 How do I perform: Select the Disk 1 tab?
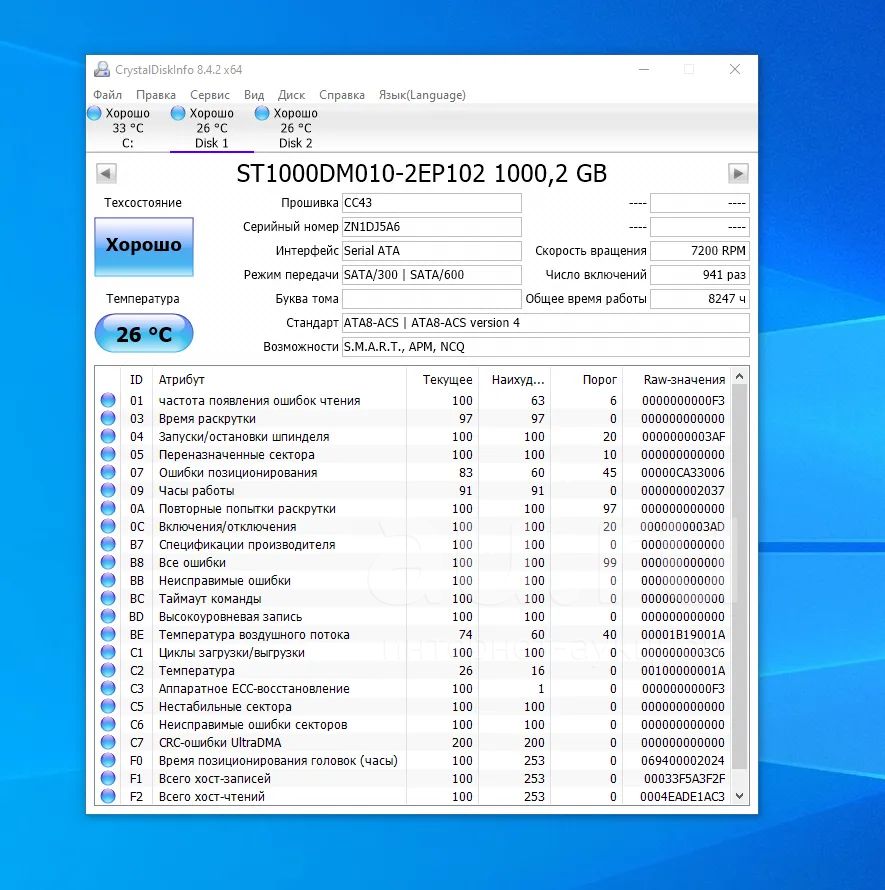point(212,128)
